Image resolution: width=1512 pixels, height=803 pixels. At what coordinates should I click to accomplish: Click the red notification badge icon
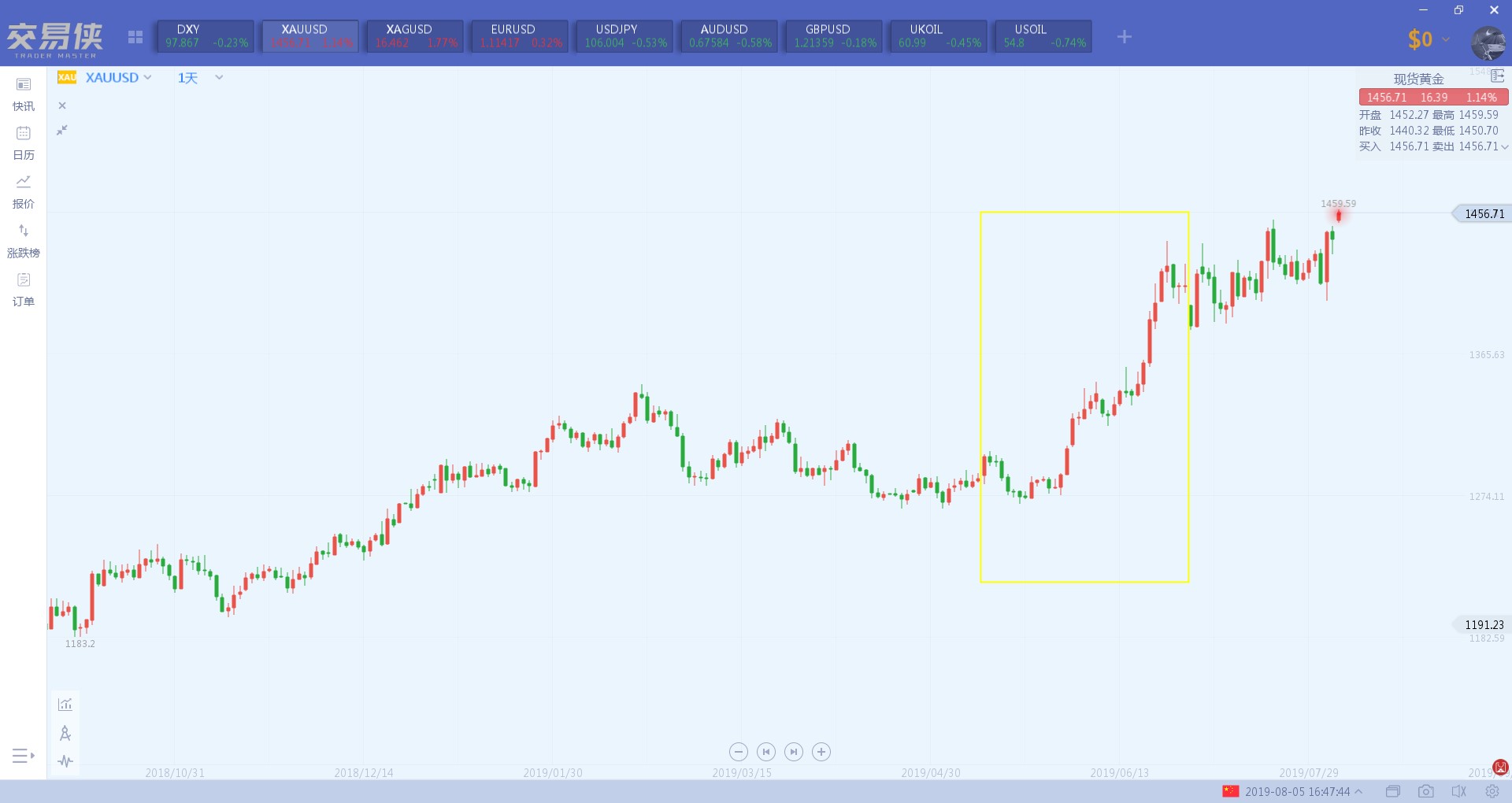coord(1501,767)
